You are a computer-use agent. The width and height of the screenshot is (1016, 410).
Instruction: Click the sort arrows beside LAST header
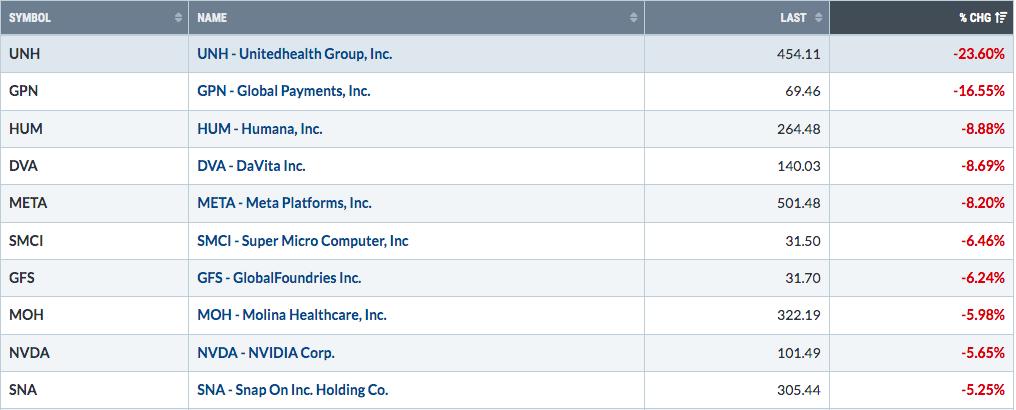[x=818, y=17]
